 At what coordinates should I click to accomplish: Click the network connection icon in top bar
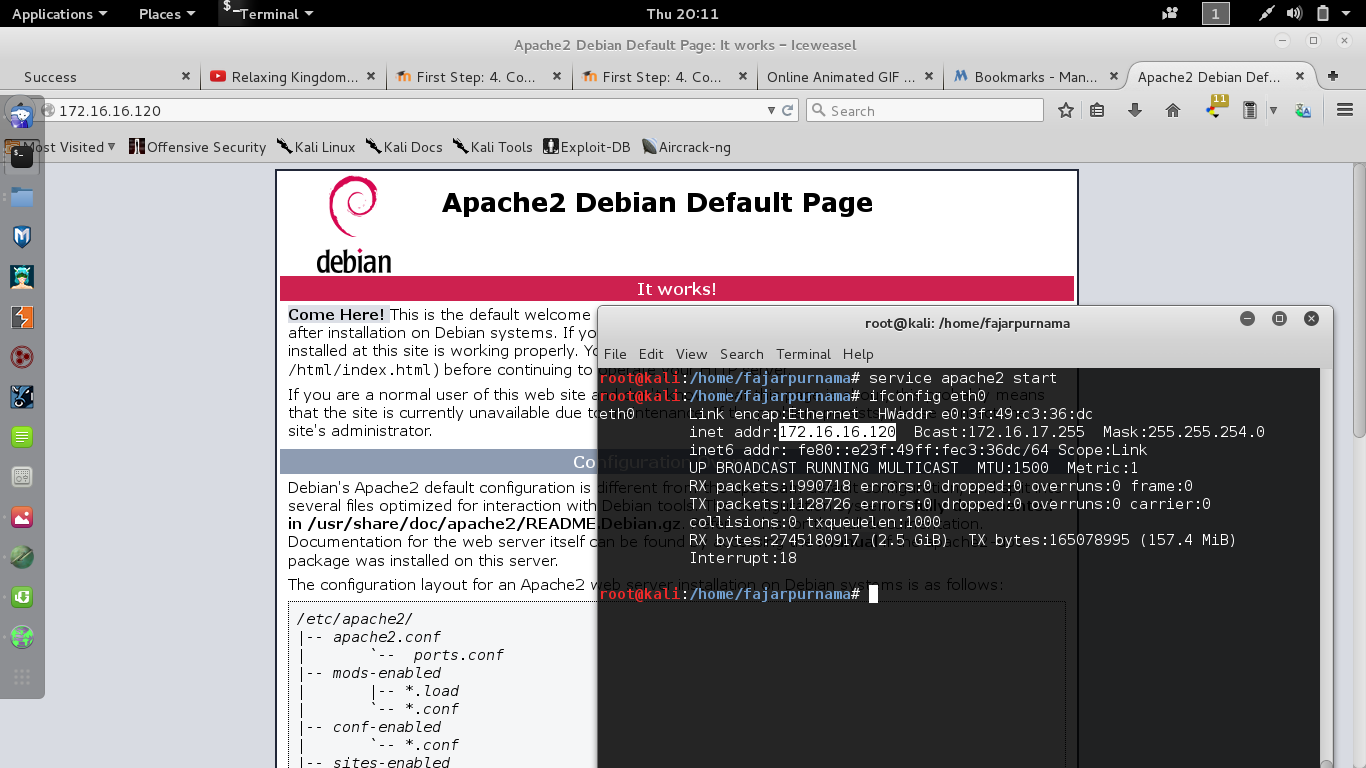(x=1267, y=14)
